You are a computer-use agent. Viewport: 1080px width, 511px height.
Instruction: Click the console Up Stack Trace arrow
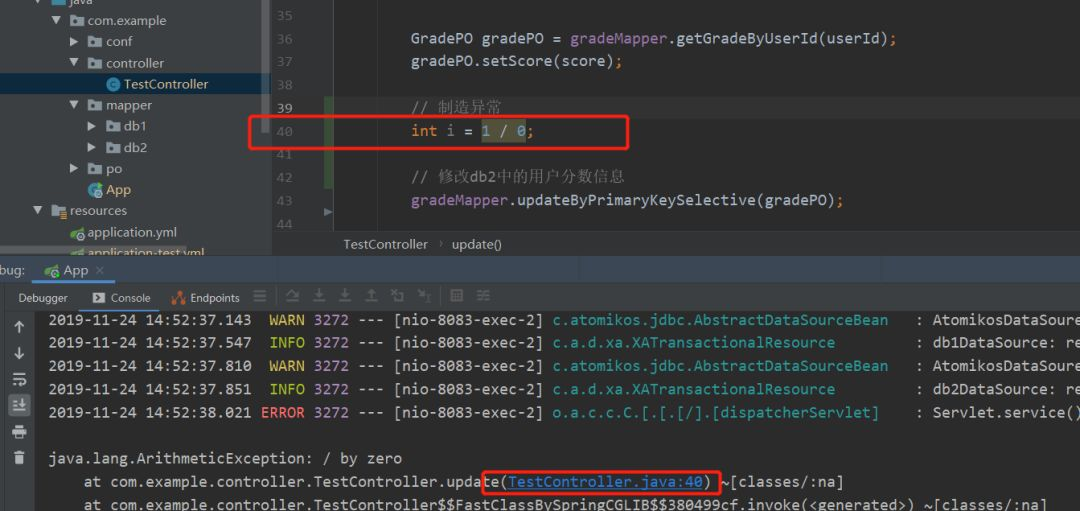tap(19, 327)
